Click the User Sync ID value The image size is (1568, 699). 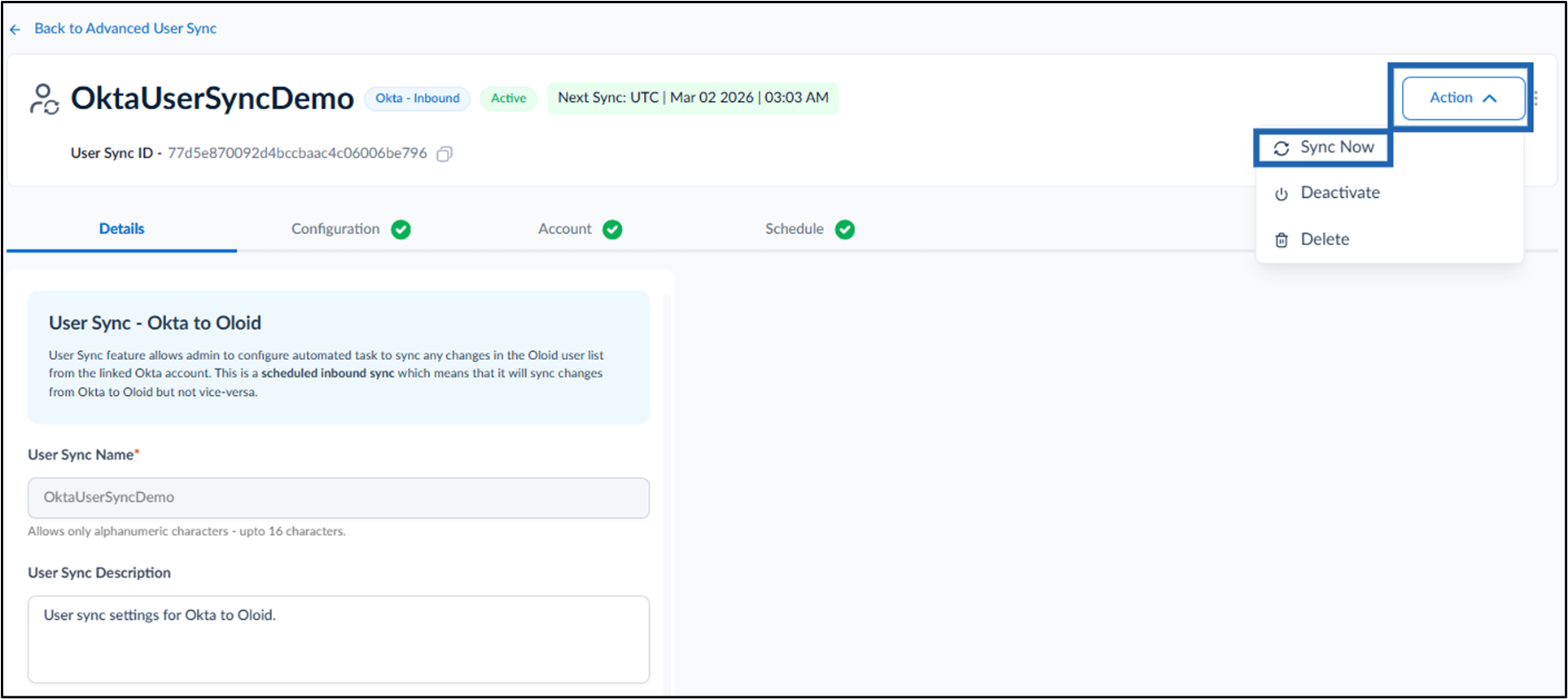297,153
